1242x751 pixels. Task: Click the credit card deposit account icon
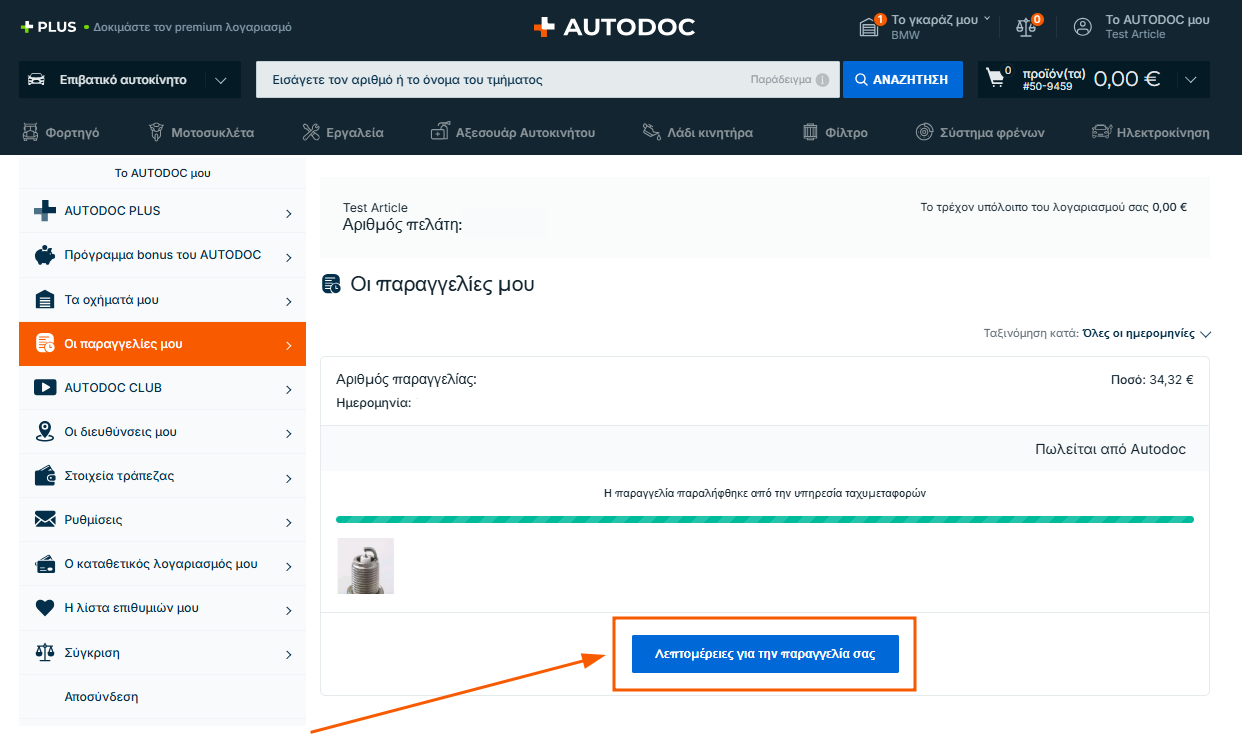pos(45,564)
